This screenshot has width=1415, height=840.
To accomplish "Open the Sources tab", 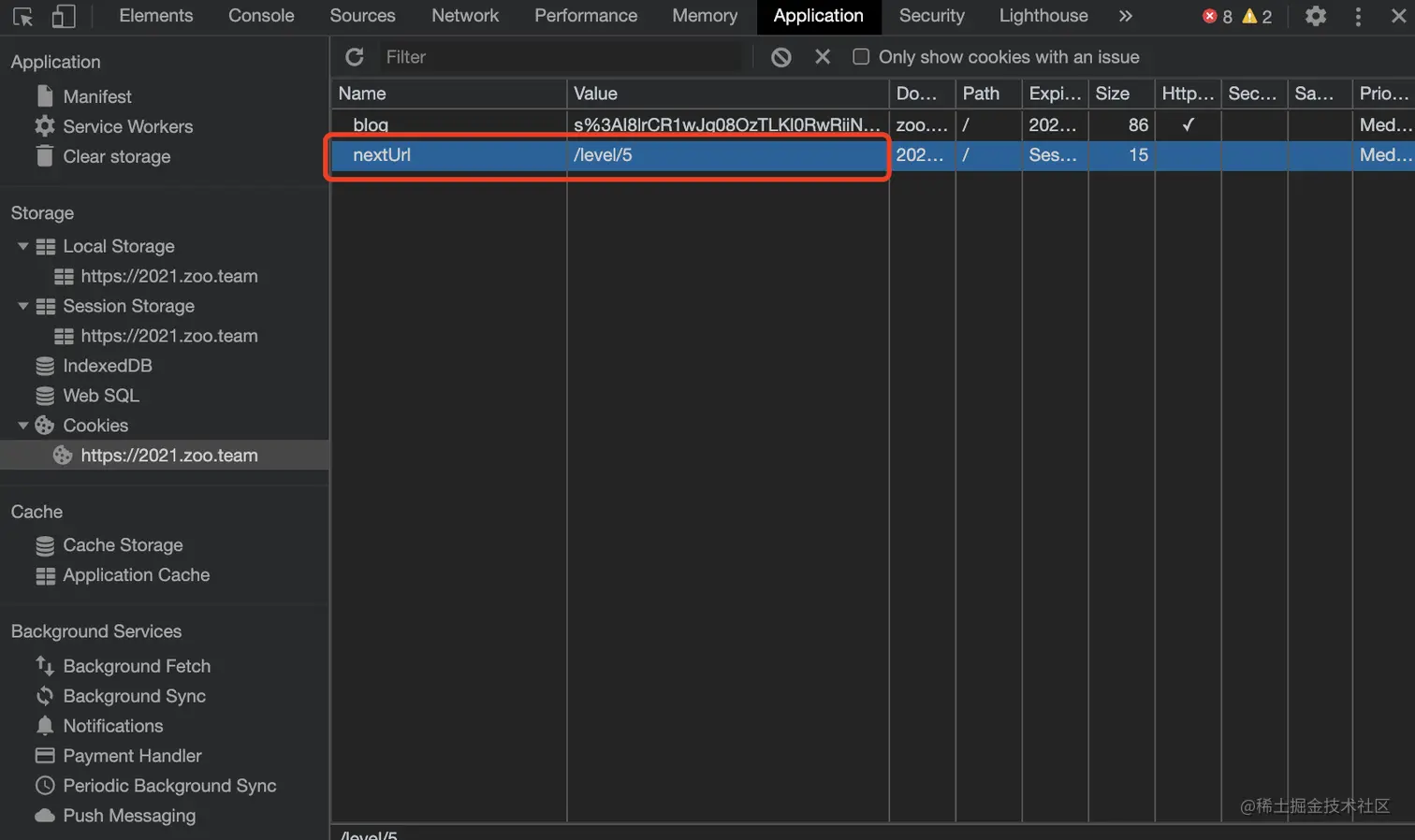I will pos(362,16).
